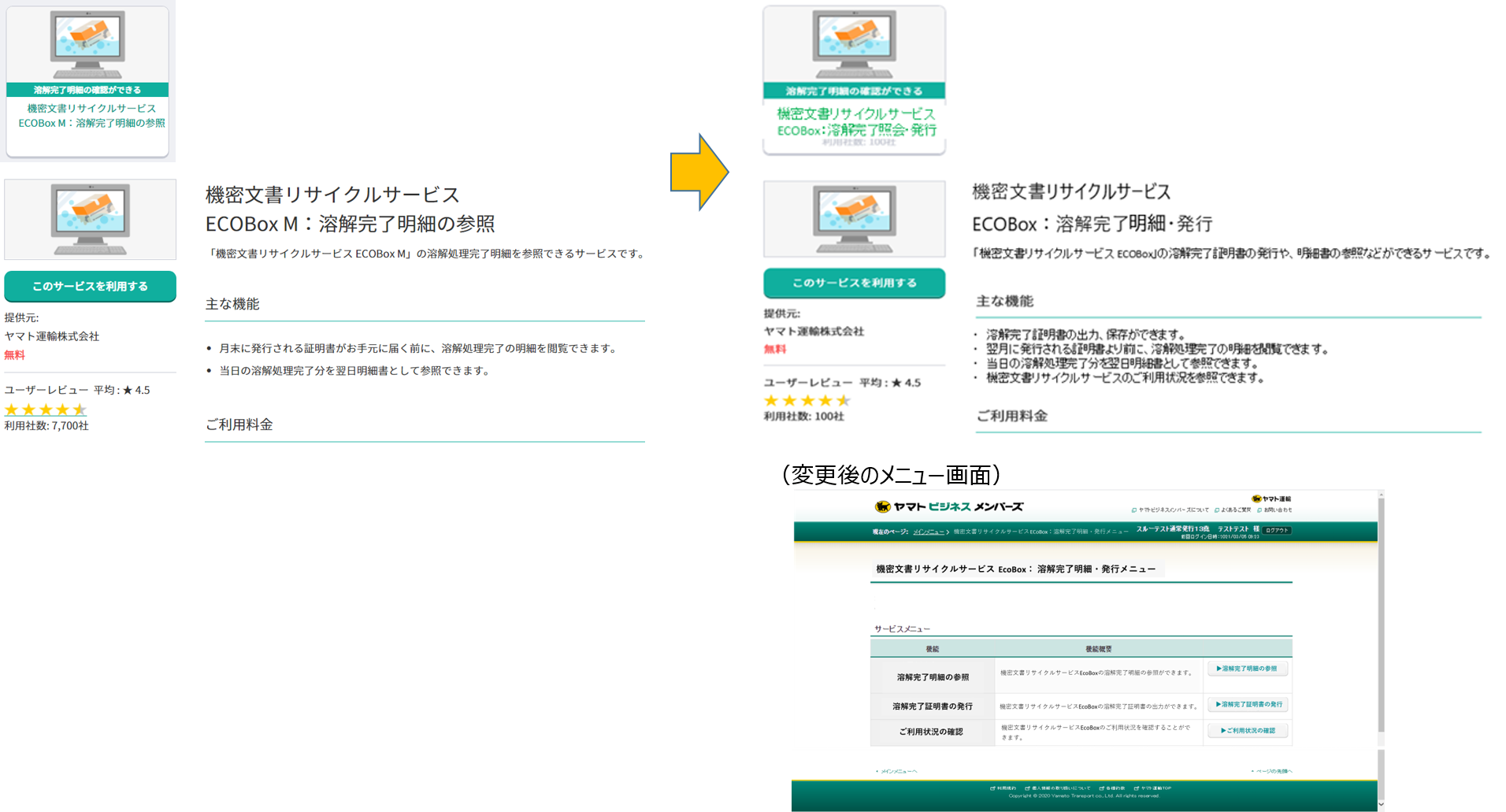This screenshot has height=812, width=1506.
Task: Select table cell ご利用状況の確認 in 機能 column
Action: pyautogui.click(x=933, y=732)
